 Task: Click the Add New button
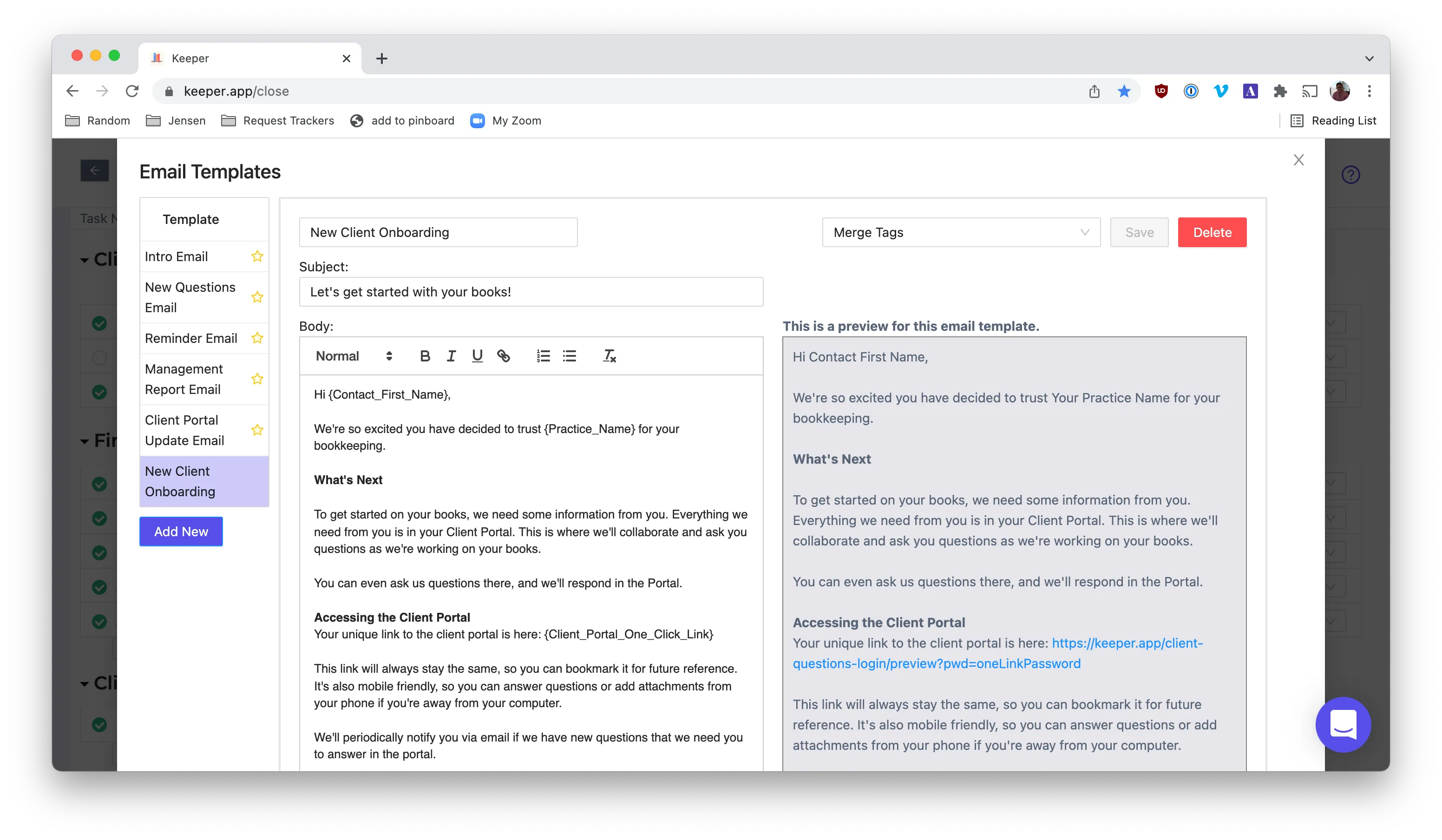coord(181,531)
